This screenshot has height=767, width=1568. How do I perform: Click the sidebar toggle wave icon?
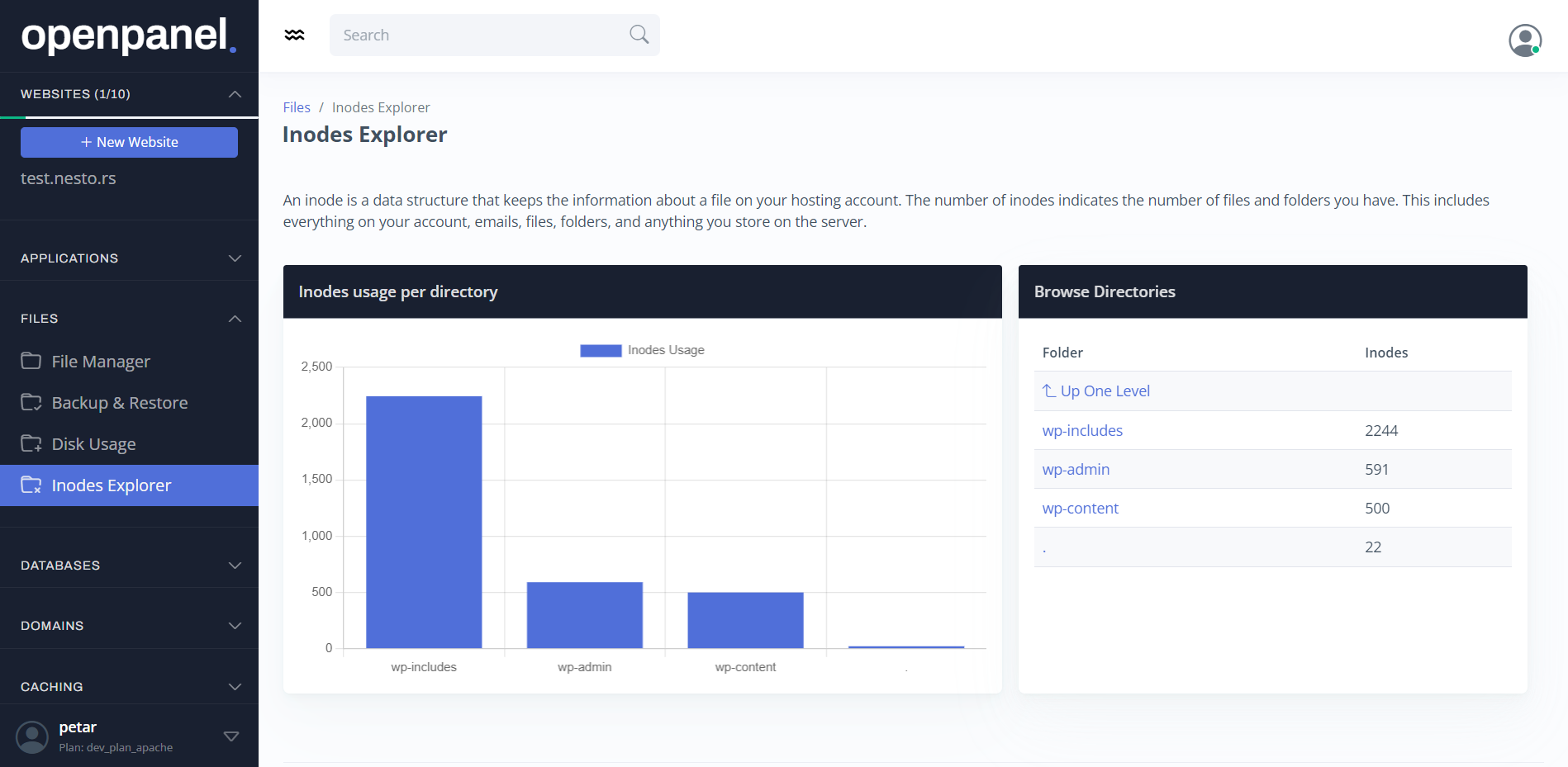pos(294,35)
